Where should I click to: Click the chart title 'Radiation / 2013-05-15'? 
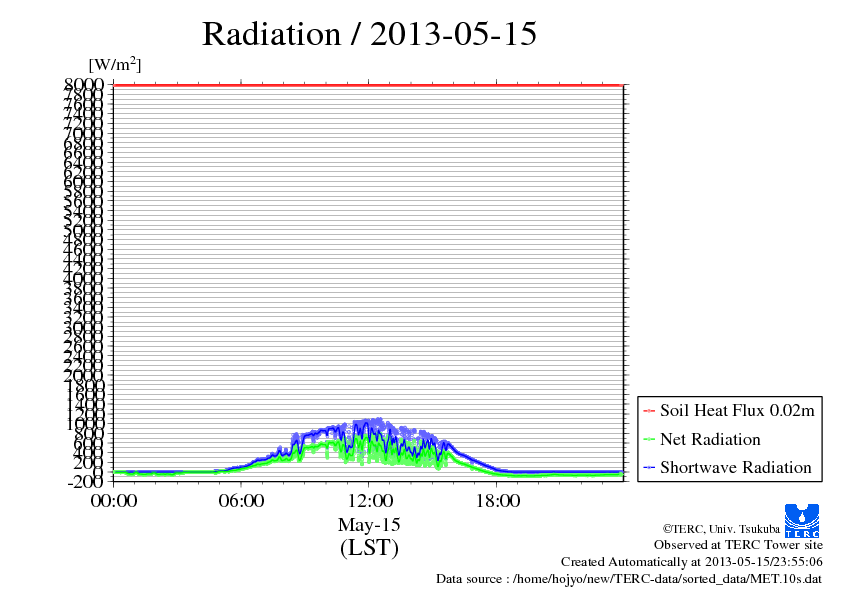[x=369, y=34]
